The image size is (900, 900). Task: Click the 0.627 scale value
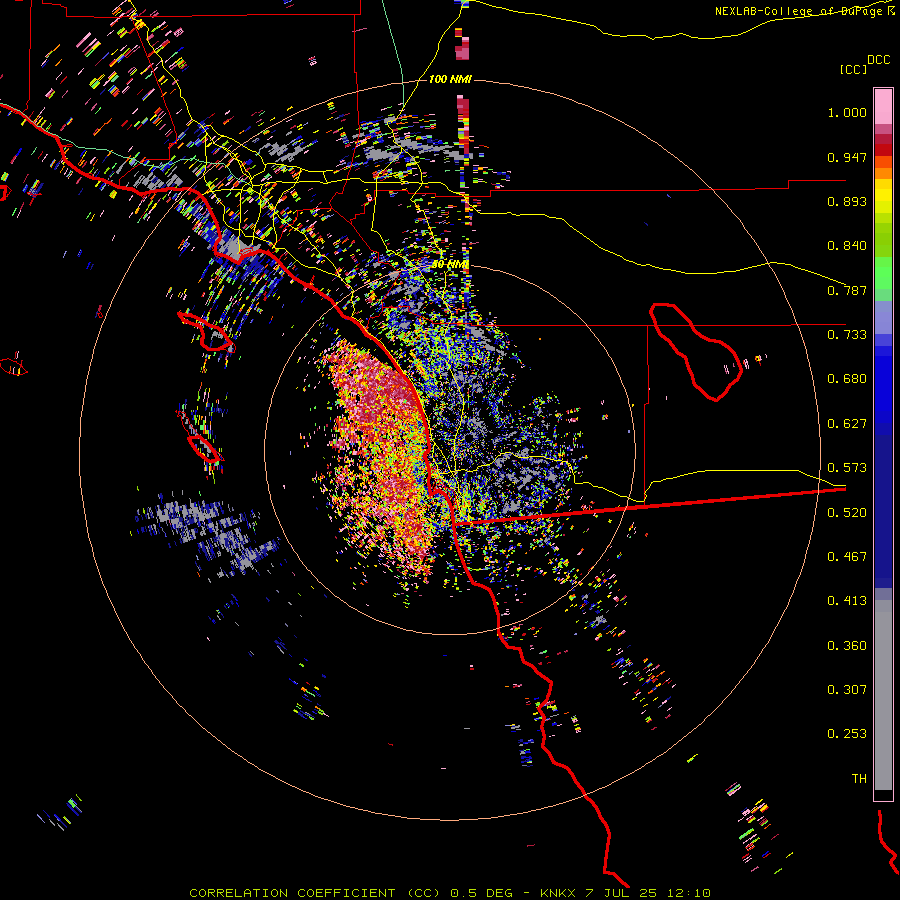click(847, 424)
